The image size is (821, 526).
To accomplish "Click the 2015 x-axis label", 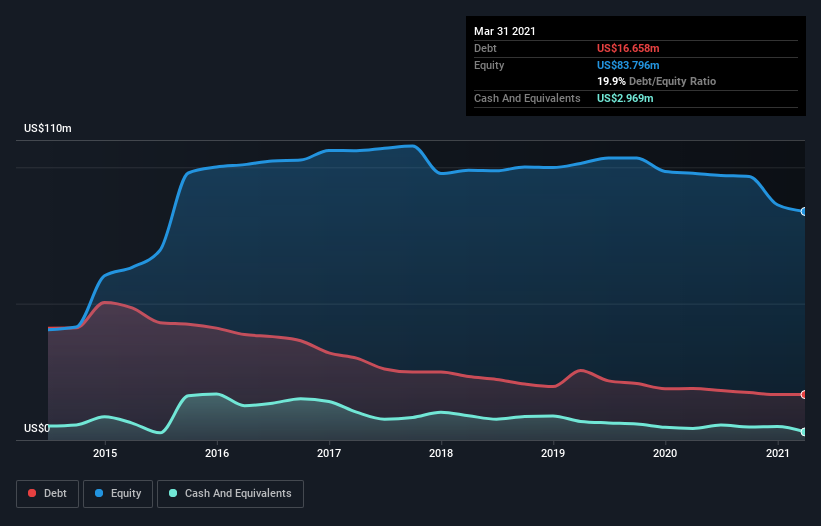I will 105,453.
